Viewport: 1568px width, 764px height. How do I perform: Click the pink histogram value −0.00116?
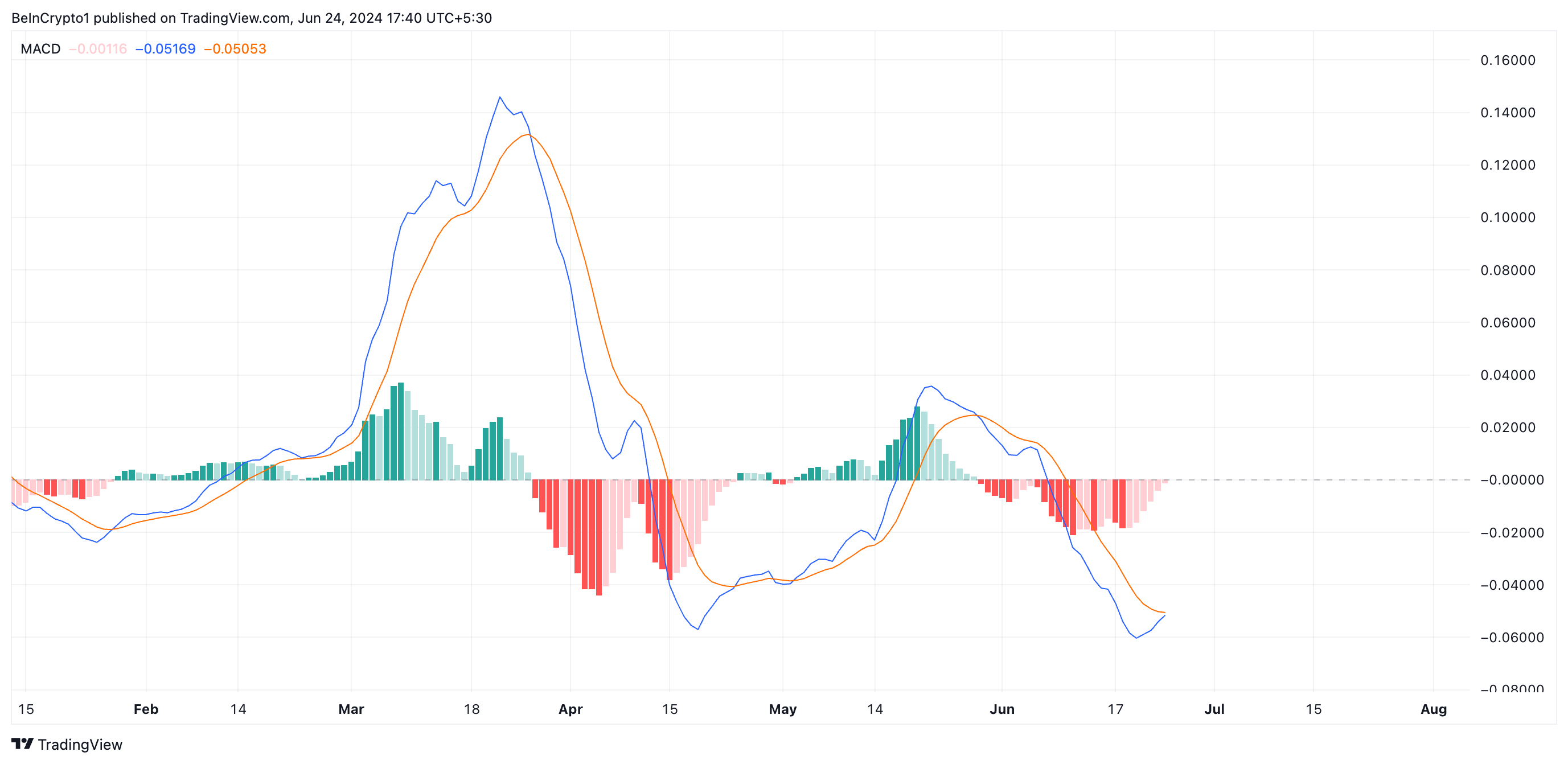tap(98, 49)
